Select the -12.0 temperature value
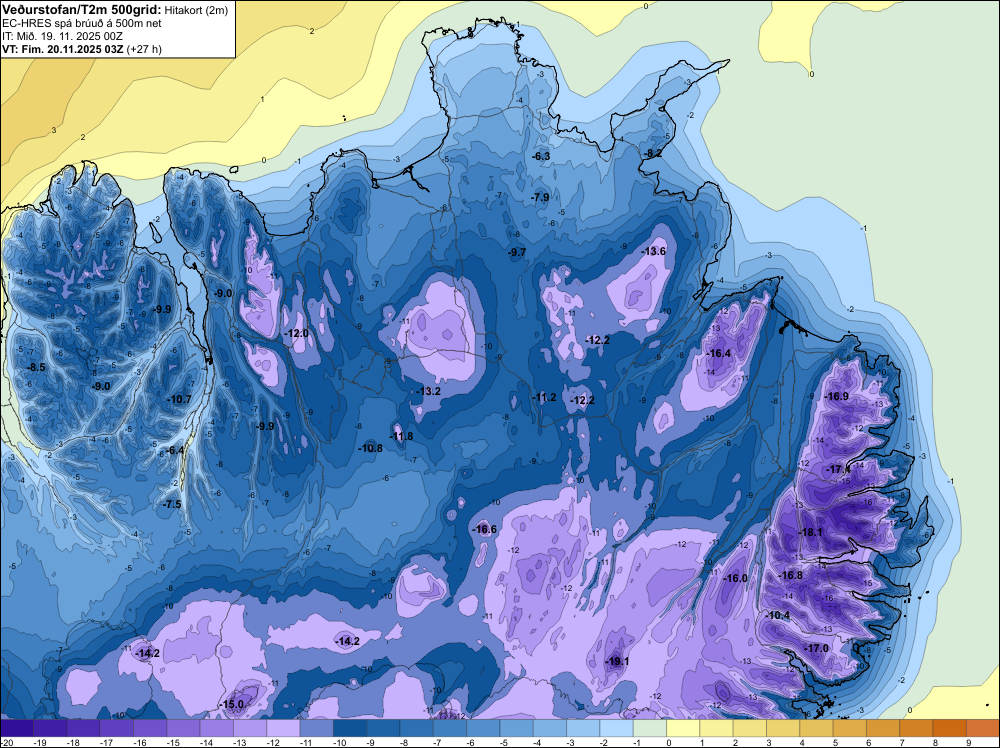The image size is (1000, 748). (296, 333)
